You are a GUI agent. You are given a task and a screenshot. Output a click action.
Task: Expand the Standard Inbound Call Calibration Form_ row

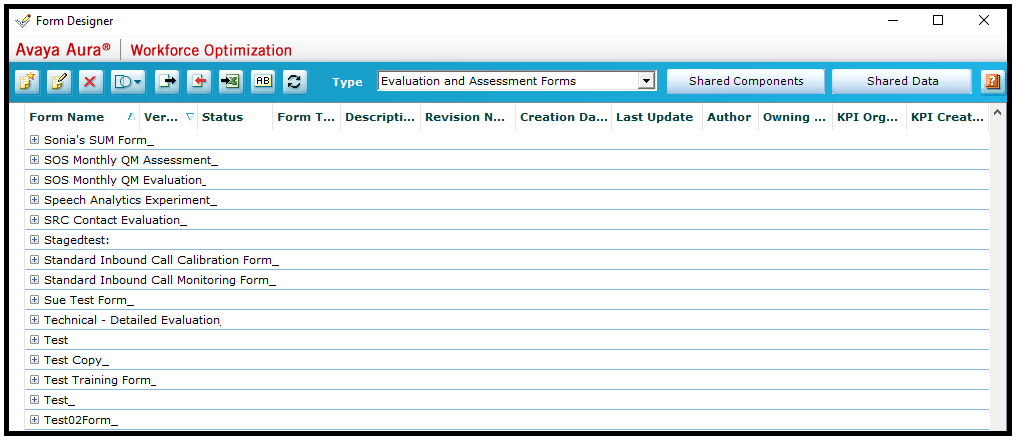[x=35, y=259]
